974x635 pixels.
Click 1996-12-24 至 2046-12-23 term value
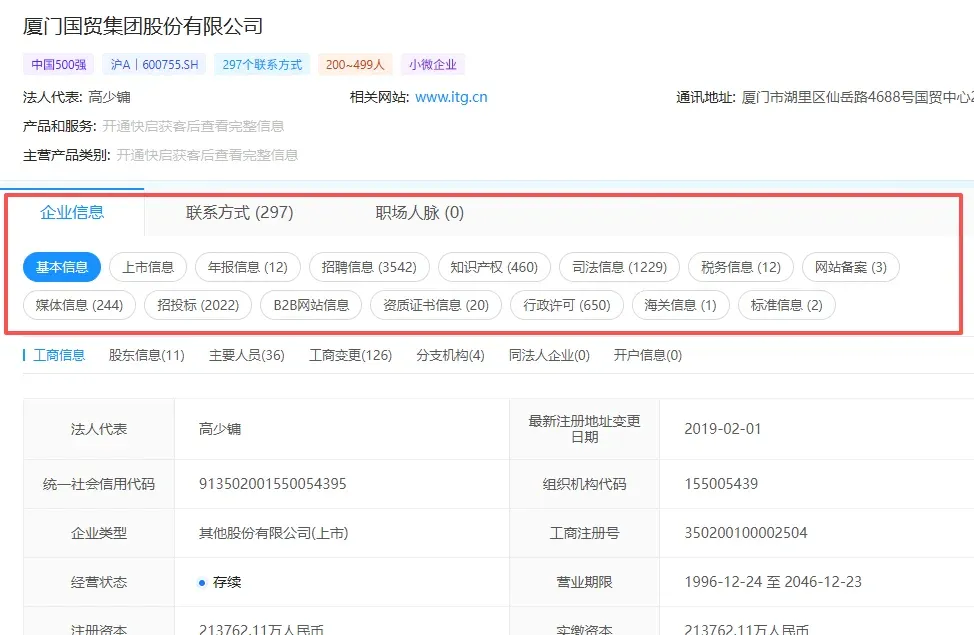(x=773, y=582)
